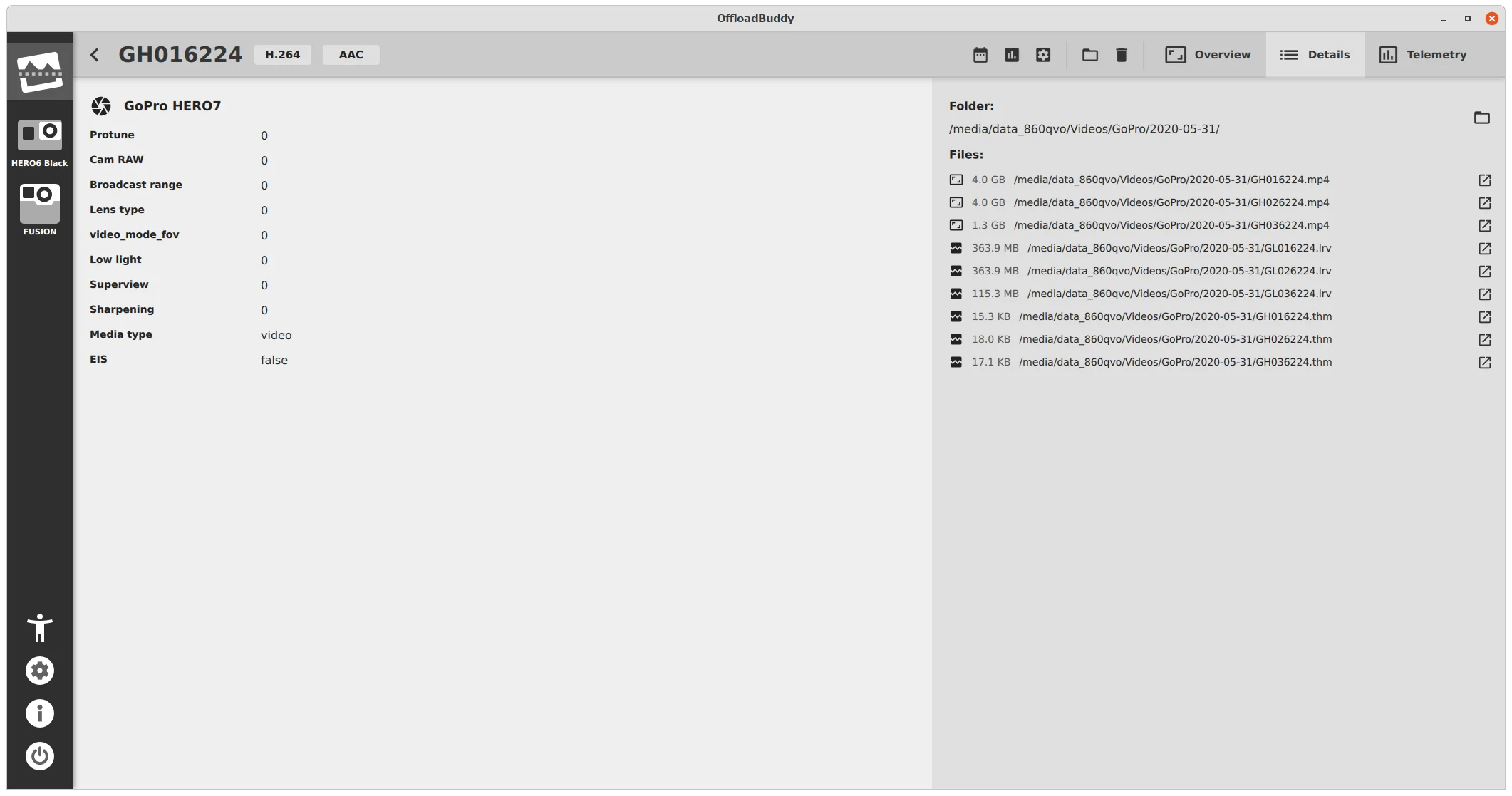The image size is (1512, 796).
Task: Click the calendar date icon in header
Action: pyautogui.click(x=980, y=55)
